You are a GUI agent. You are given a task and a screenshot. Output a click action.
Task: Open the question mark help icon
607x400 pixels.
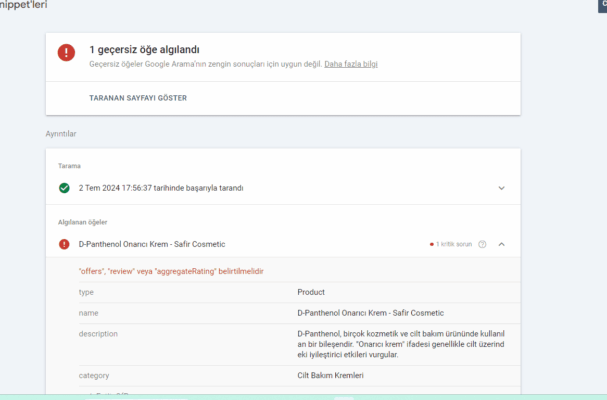(482, 244)
